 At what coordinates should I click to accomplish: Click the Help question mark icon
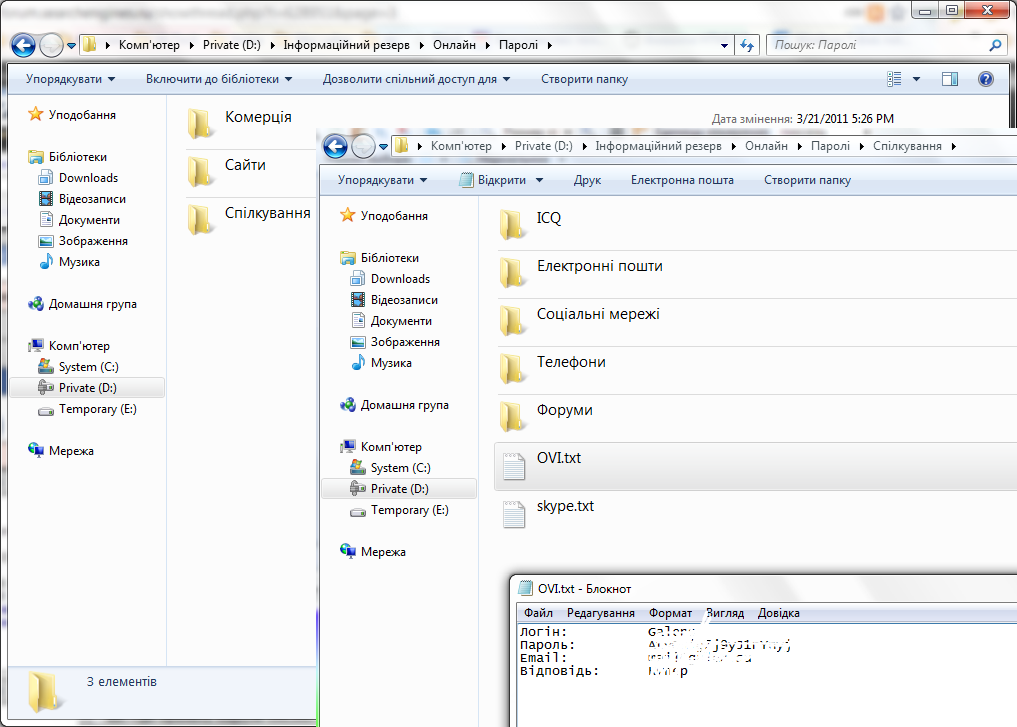coord(985,79)
